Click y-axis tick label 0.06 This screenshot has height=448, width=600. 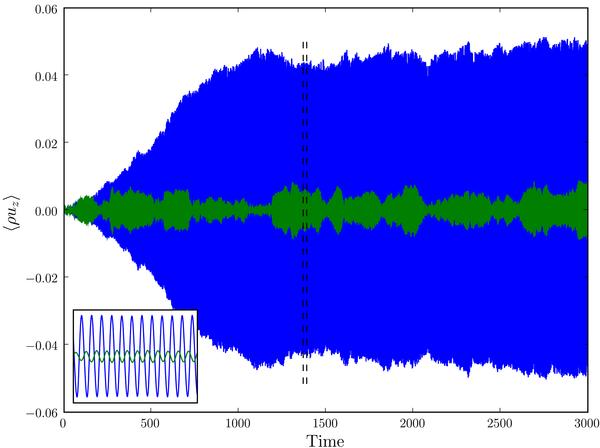coord(40,9)
